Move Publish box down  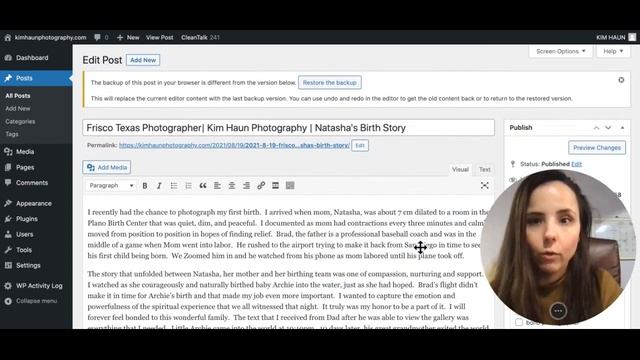tap(608, 128)
